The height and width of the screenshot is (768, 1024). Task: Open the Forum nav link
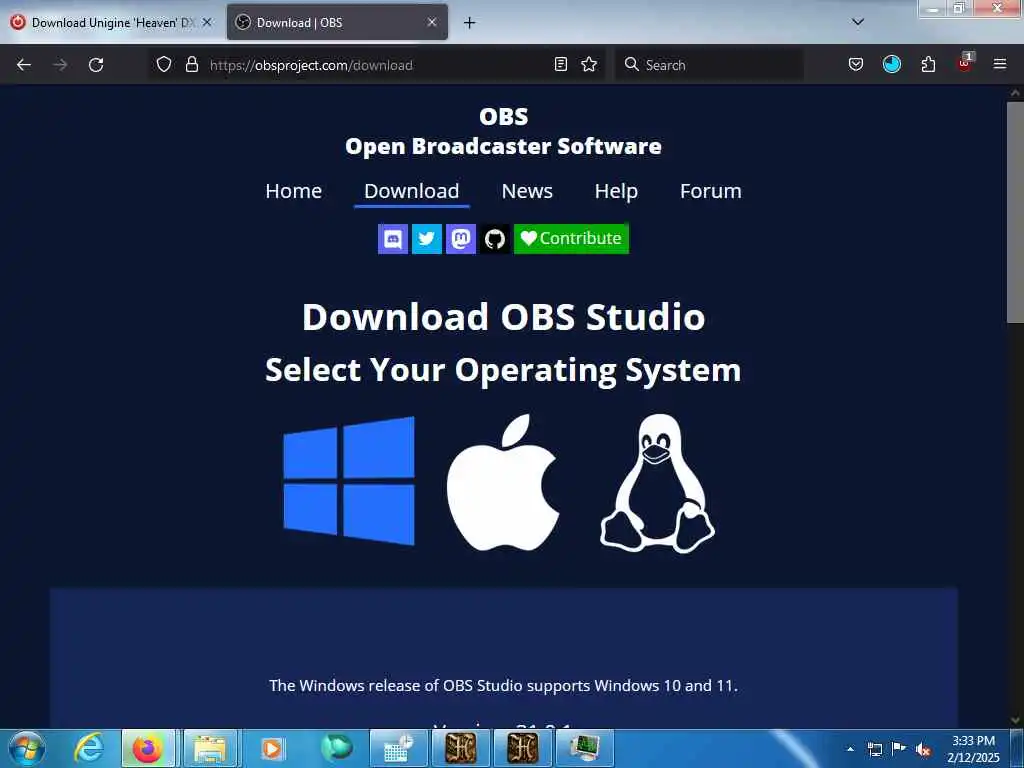(711, 191)
